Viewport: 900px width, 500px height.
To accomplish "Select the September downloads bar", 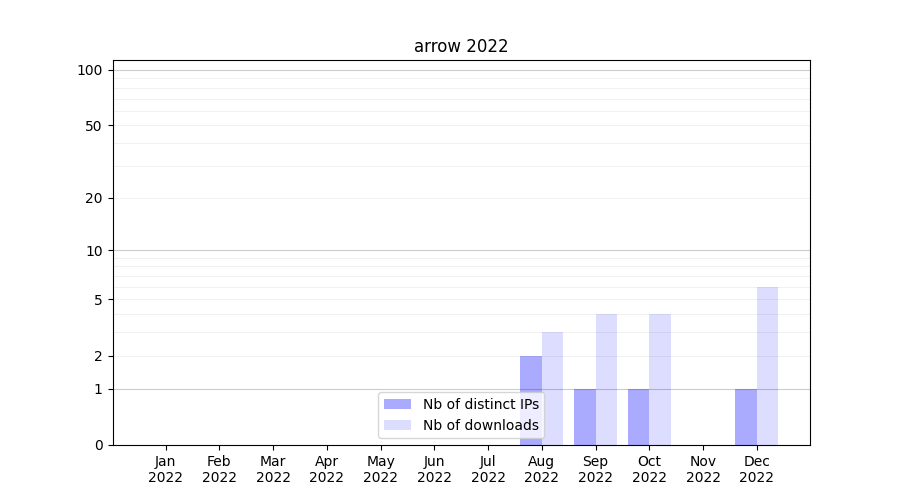I will 606,379.
